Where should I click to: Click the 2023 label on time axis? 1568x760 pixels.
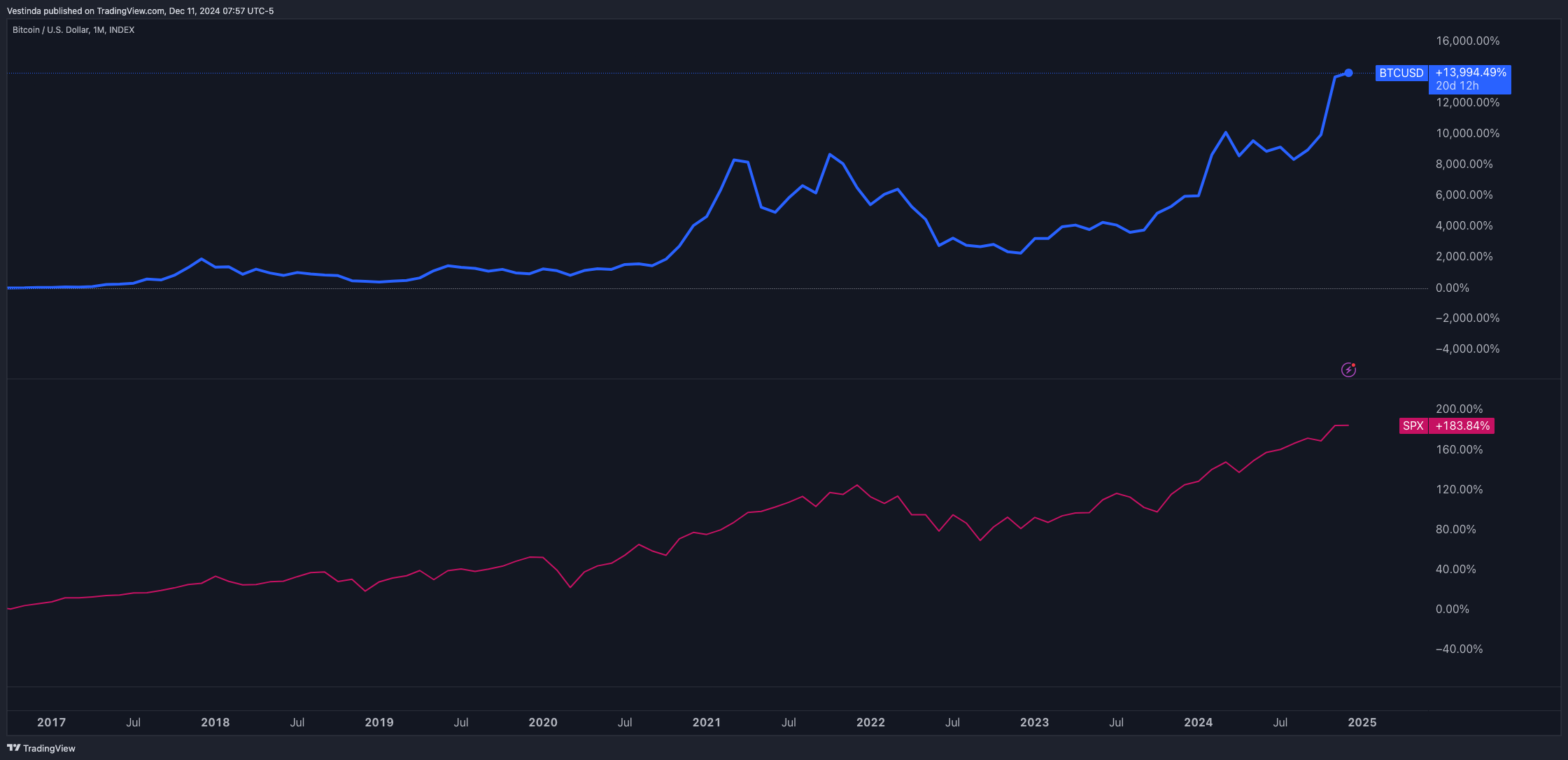coord(1034,722)
